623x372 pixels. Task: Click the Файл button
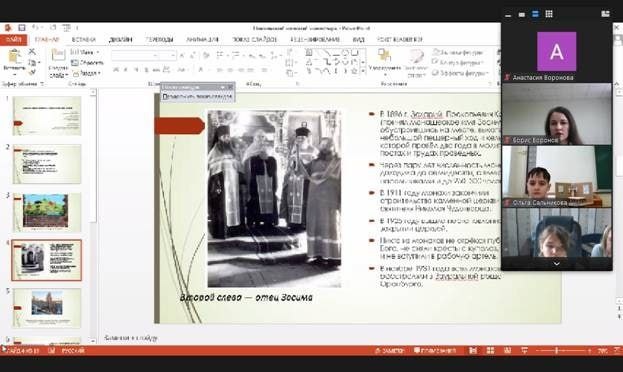(x=14, y=40)
